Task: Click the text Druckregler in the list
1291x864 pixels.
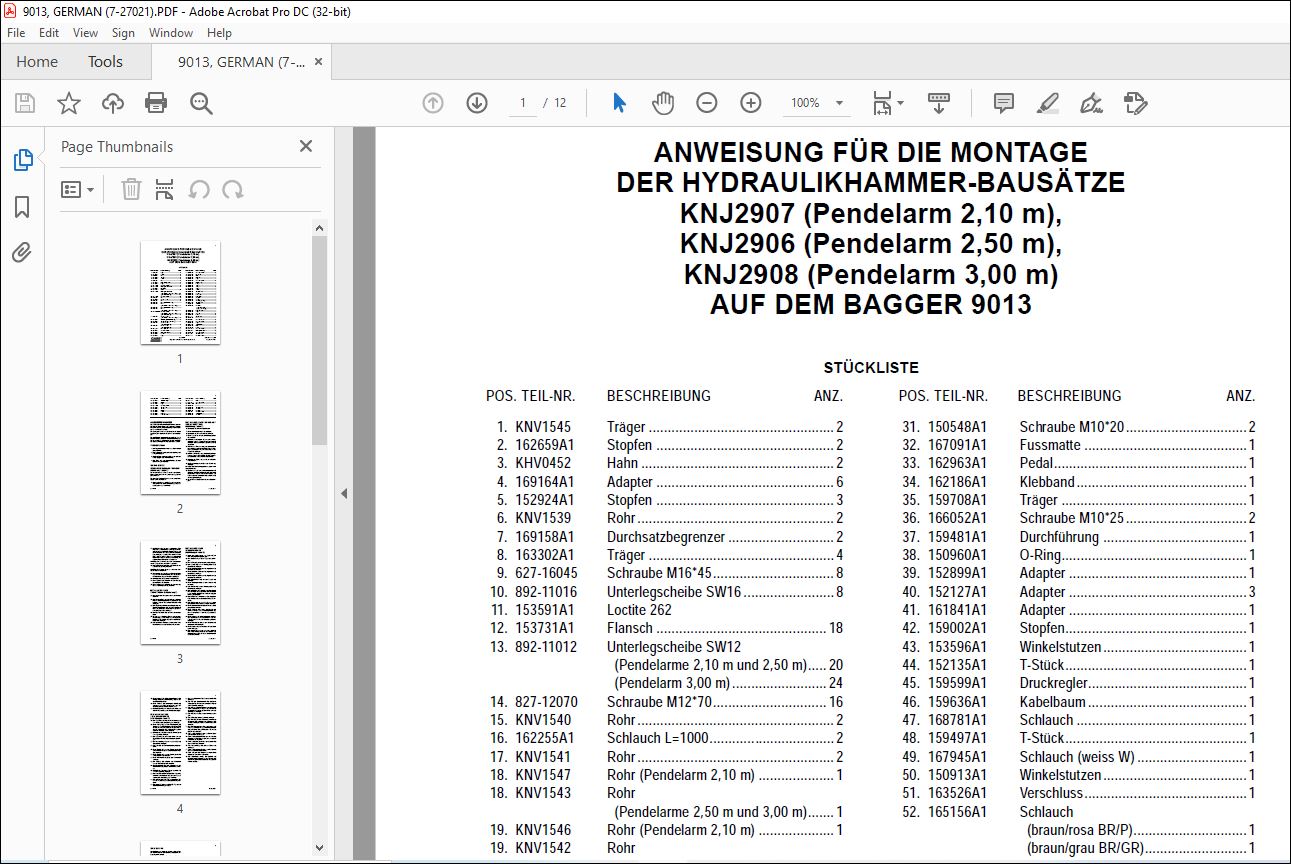Action: (x=1054, y=684)
